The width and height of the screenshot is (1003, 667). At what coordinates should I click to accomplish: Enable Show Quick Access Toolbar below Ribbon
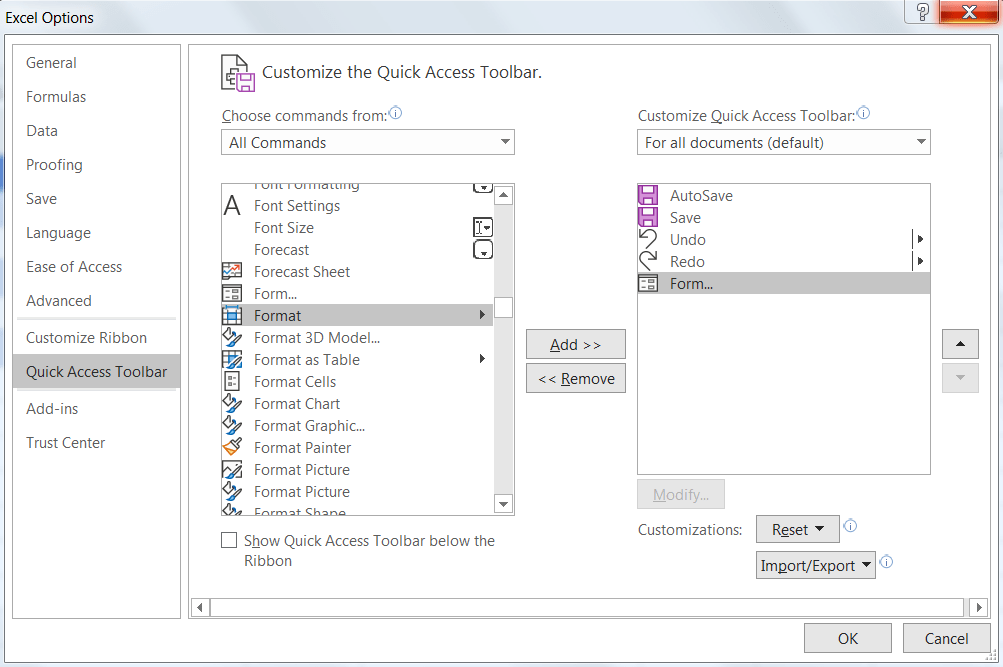229,541
